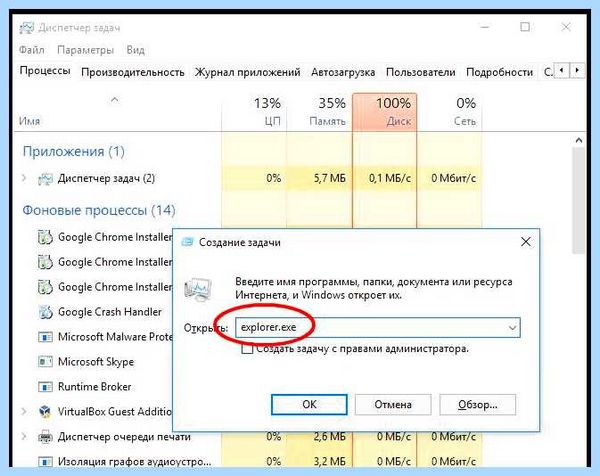
Task: Click the Изоляция графов аудиоустройств icon
Action: (x=45, y=461)
